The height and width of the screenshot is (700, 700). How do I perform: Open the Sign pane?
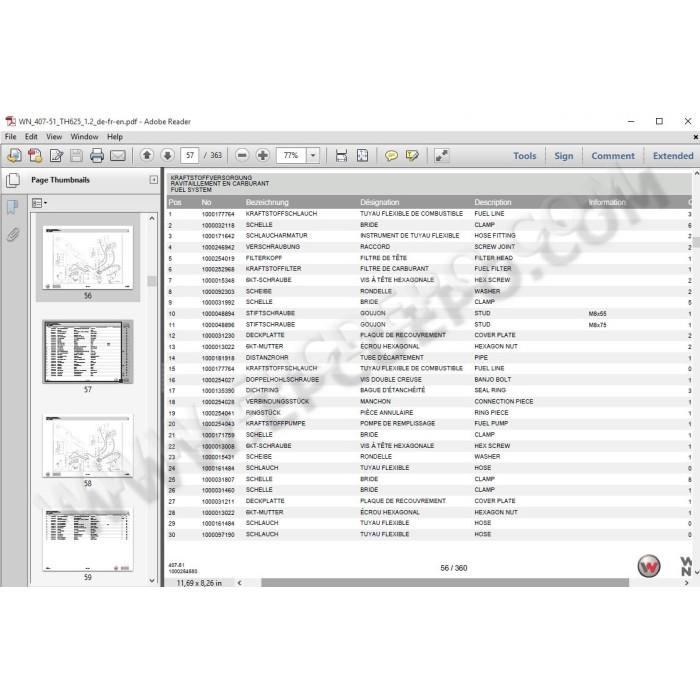tap(563, 156)
